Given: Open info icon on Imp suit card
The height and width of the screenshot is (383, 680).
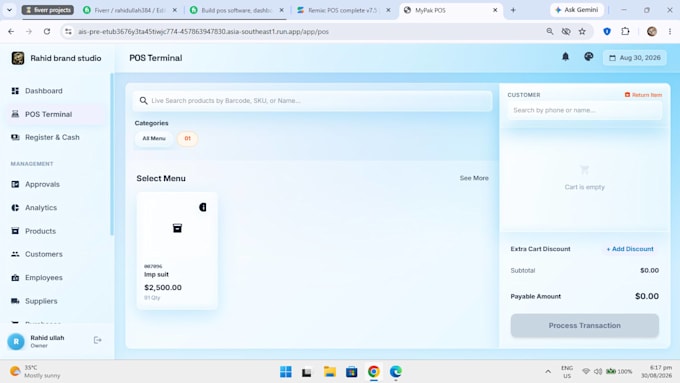Looking at the screenshot, I should [x=203, y=207].
